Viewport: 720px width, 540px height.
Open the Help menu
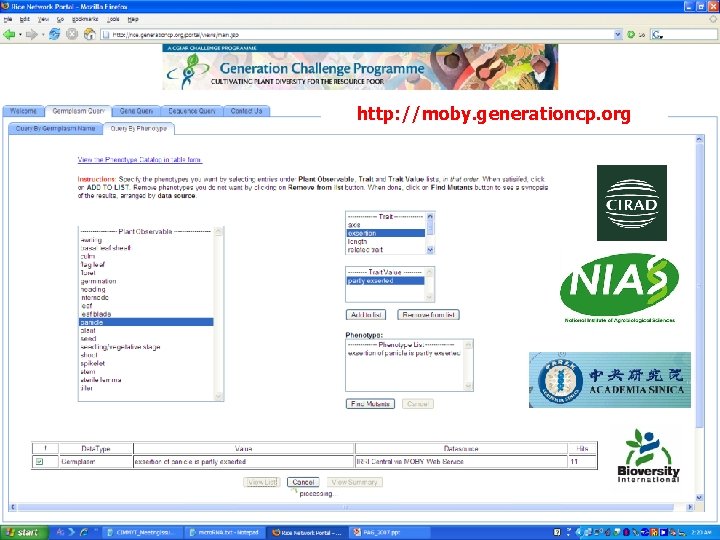133,19
